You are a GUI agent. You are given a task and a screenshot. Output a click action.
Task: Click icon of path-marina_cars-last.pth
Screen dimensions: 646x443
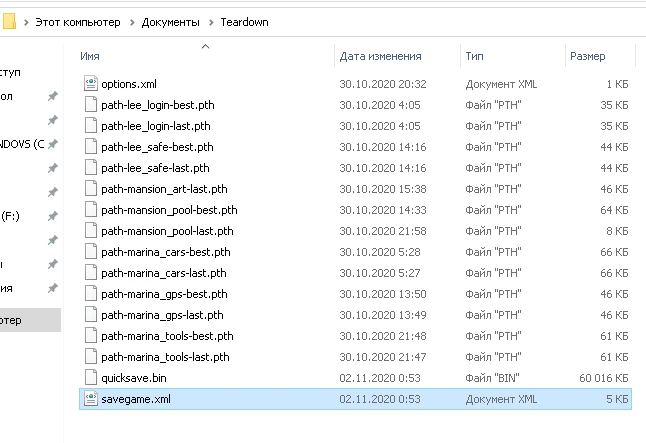[91, 273]
